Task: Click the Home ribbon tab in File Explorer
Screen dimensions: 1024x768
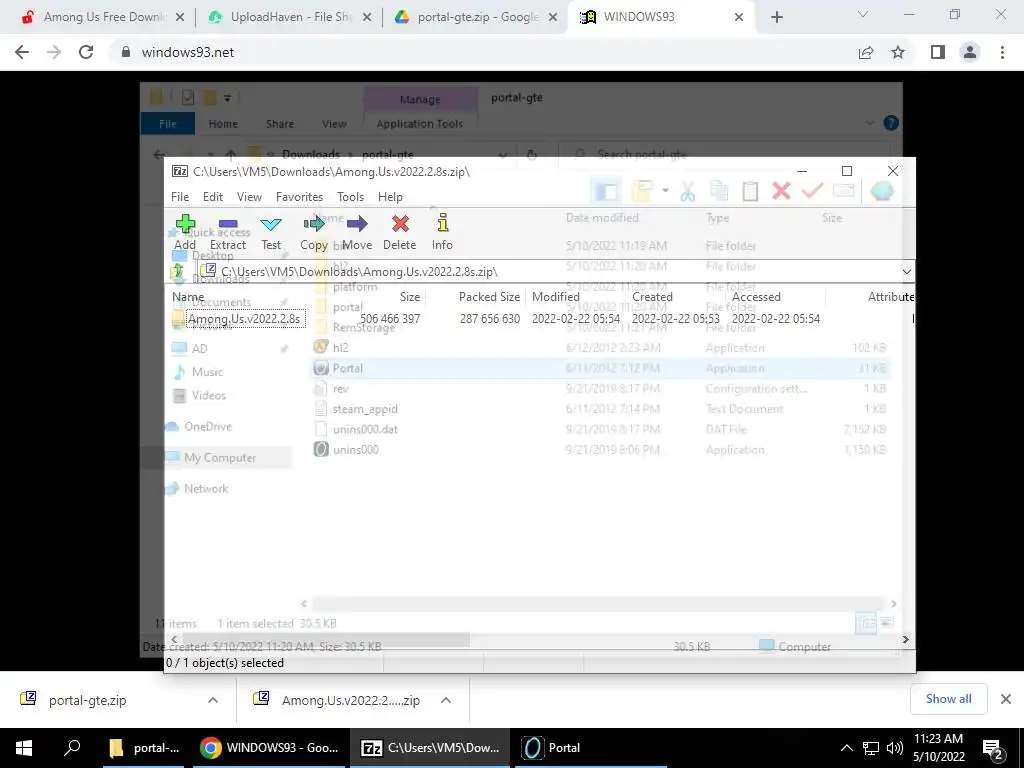Action: (223, 123)
